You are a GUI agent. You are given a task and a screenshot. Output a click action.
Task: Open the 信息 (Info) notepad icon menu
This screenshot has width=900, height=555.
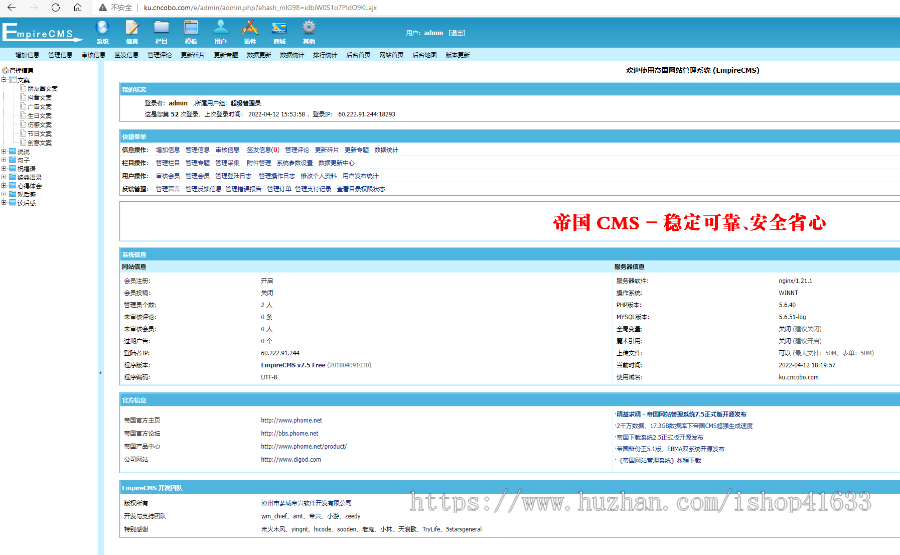point(132,32)
